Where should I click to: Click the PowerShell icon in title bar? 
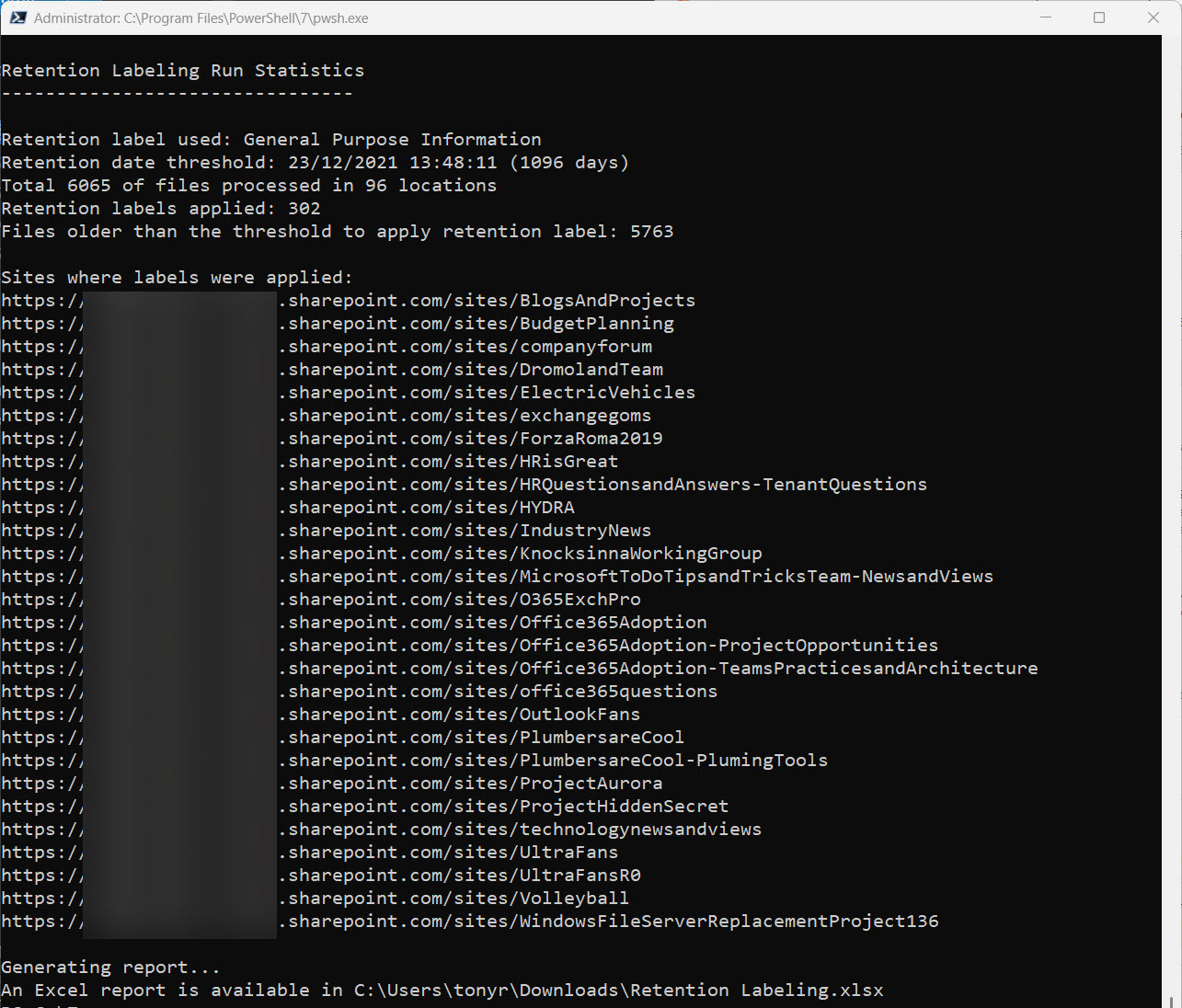(17, 17)
